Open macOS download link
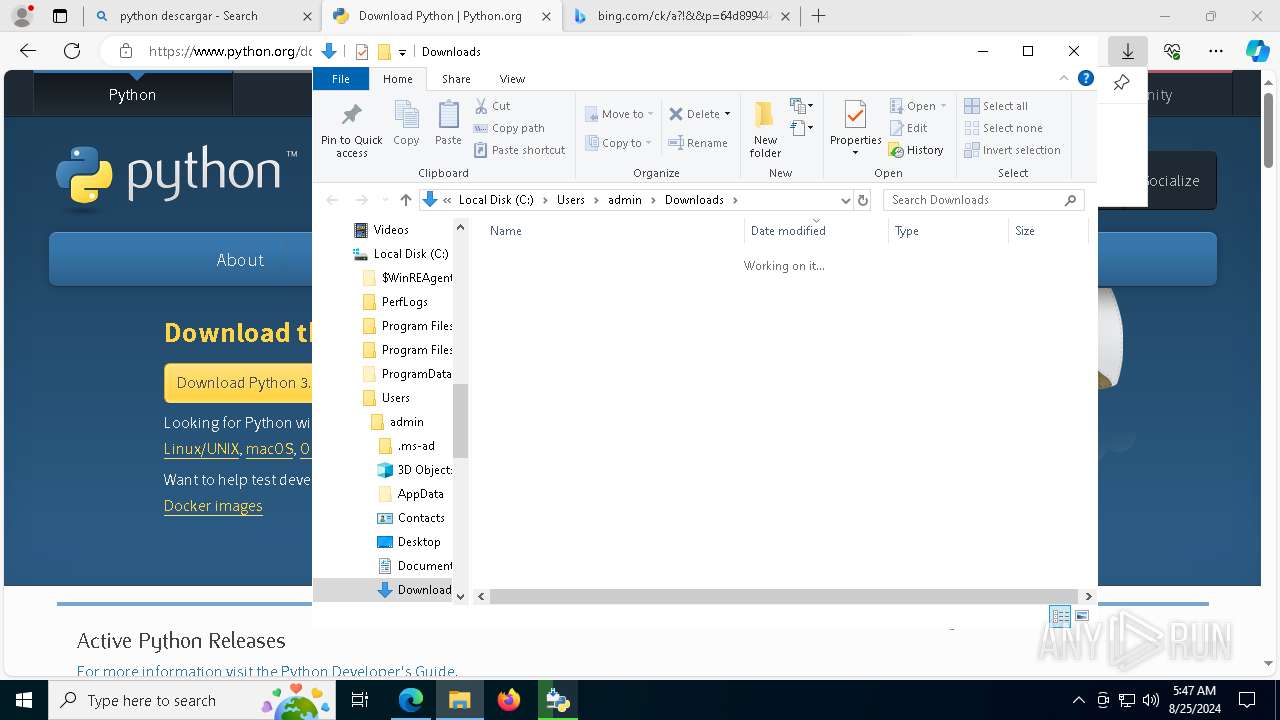This screenshot has height=720, width=1280. coord(270,449)
